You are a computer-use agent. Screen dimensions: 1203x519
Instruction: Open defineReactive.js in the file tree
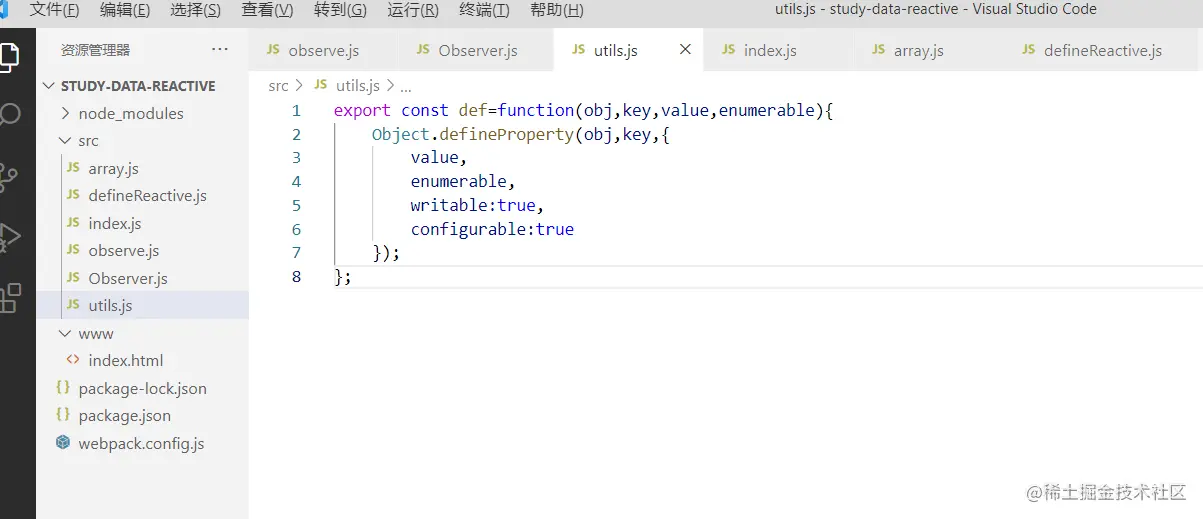click(x=142, y=196)
